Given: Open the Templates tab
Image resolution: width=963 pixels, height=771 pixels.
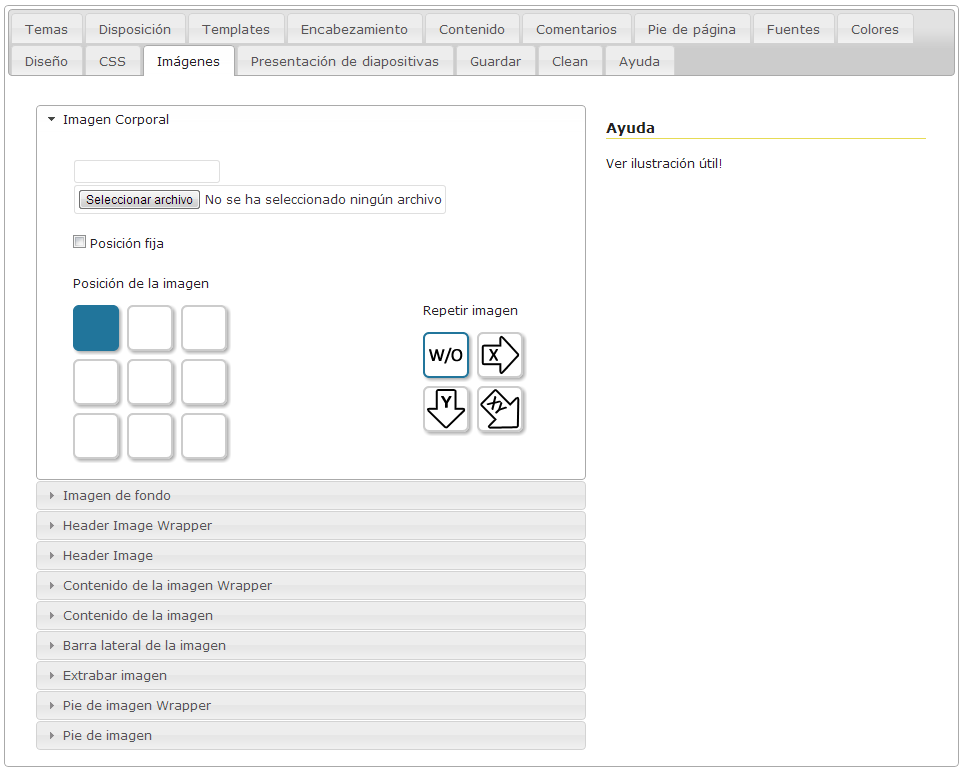Looking at the screenshot, I should click(x=236, y=29).
